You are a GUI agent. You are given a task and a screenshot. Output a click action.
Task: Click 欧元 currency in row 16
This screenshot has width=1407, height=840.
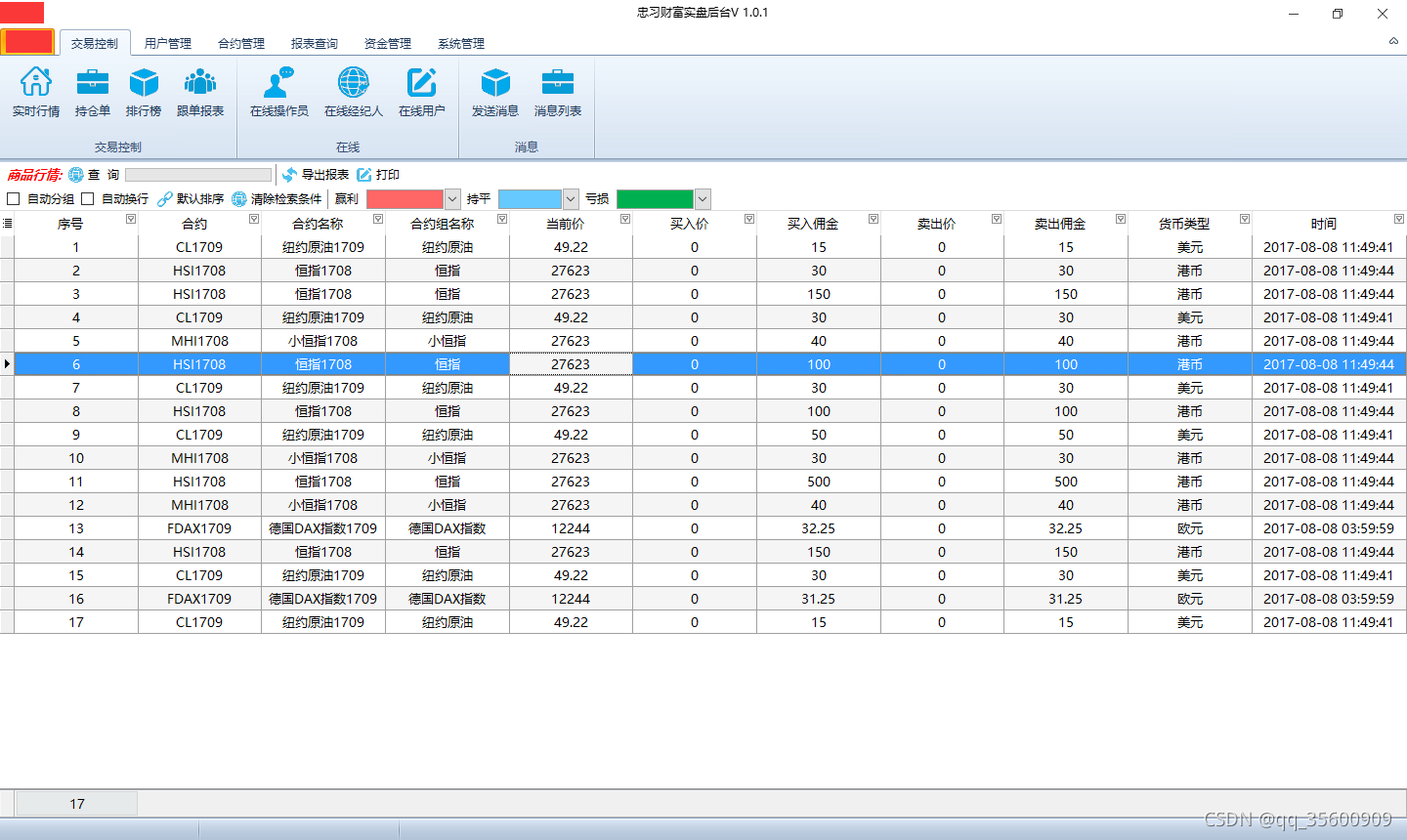[1190, 599]
